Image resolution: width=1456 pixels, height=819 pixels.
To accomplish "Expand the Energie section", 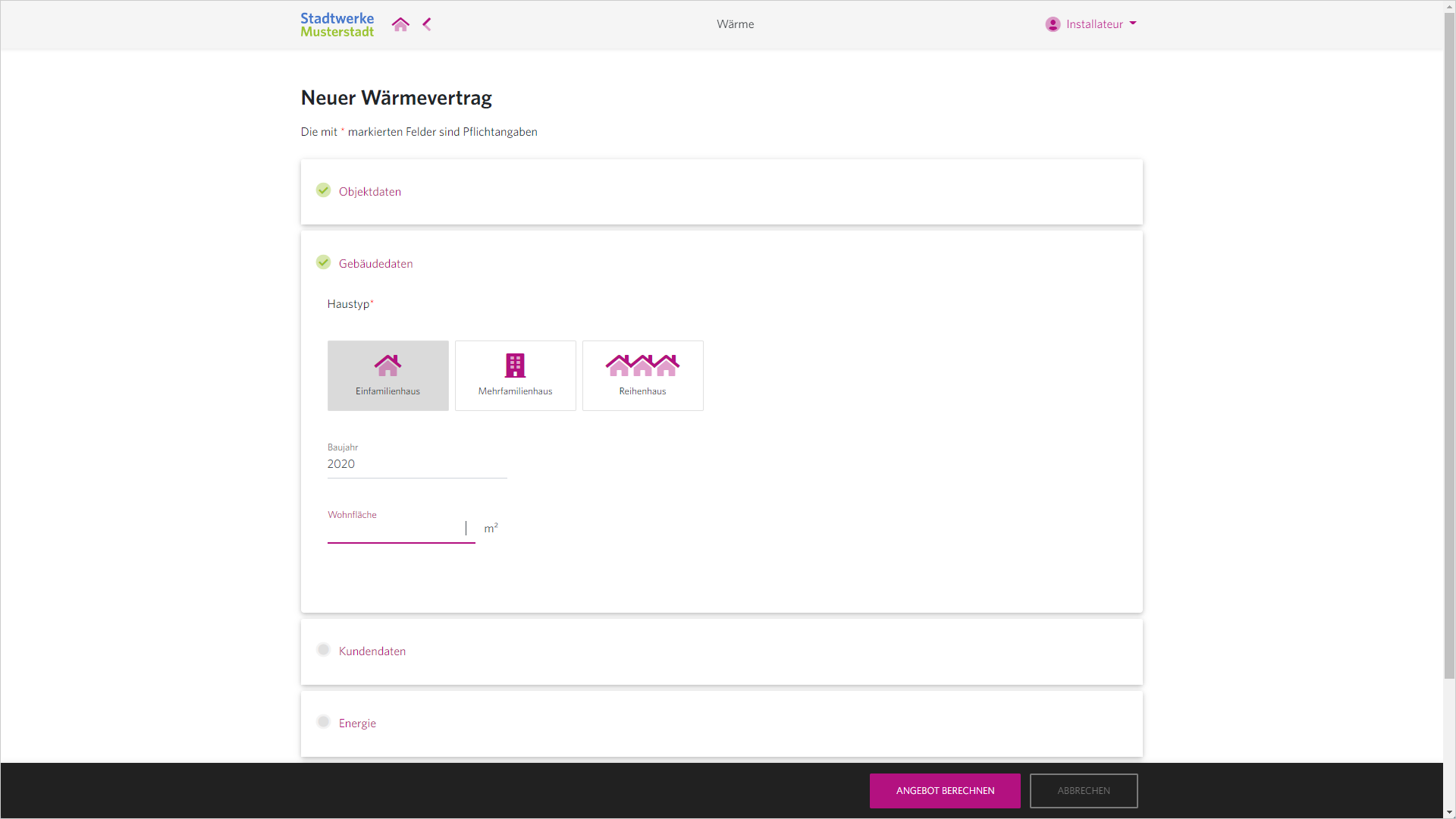I will tap(357, 723).
